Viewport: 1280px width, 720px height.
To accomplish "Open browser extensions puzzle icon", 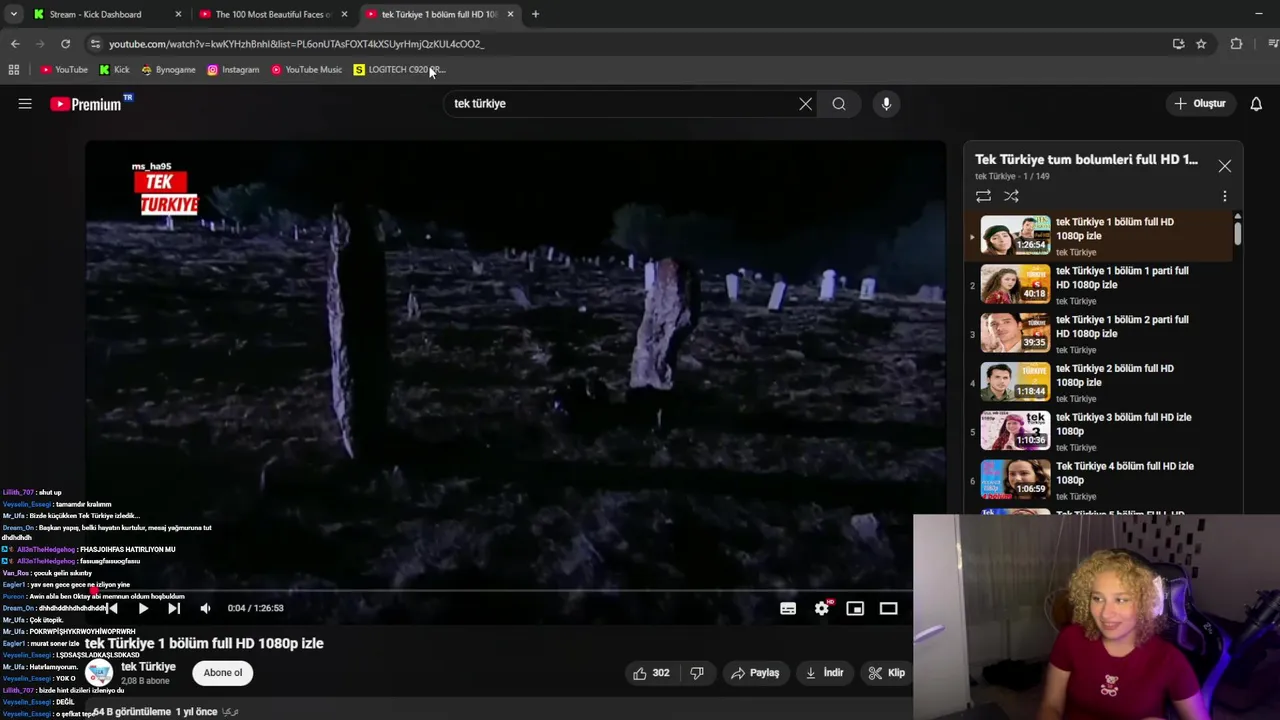I will pos(1236,44).
